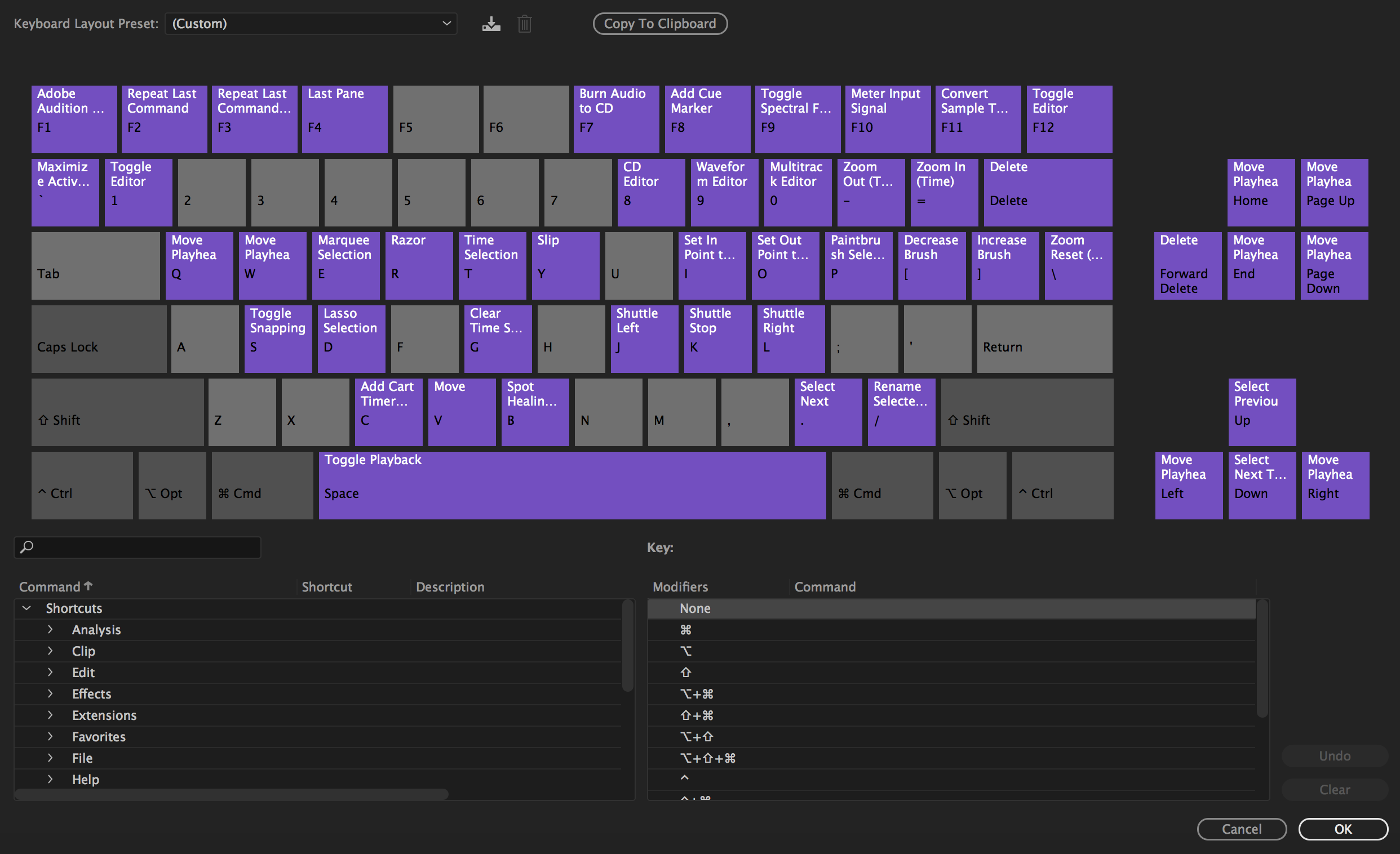
Task: Click the None modifier row in key table
Action: click(x=955, y=608)
